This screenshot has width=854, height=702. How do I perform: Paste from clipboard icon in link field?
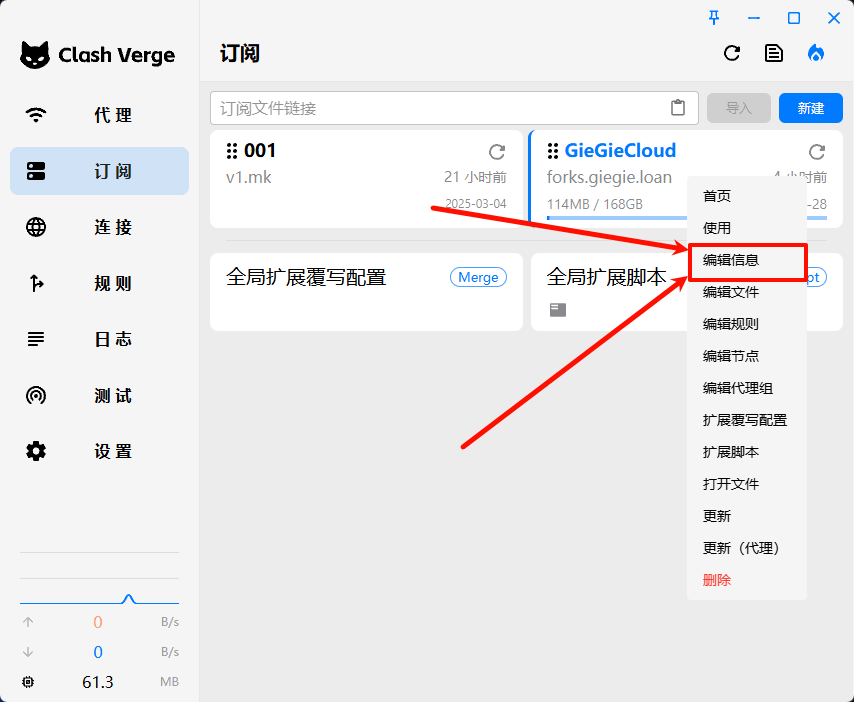(678, 108)
